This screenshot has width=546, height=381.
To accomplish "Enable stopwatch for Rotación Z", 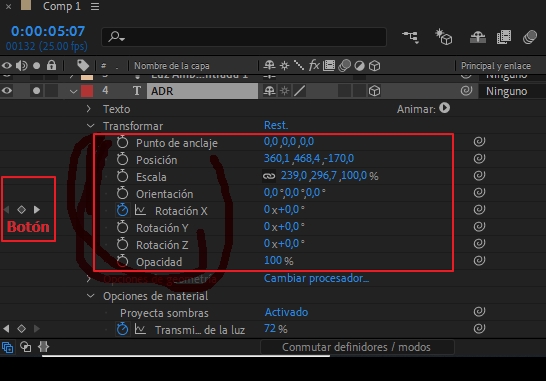I will click(122, 244).
